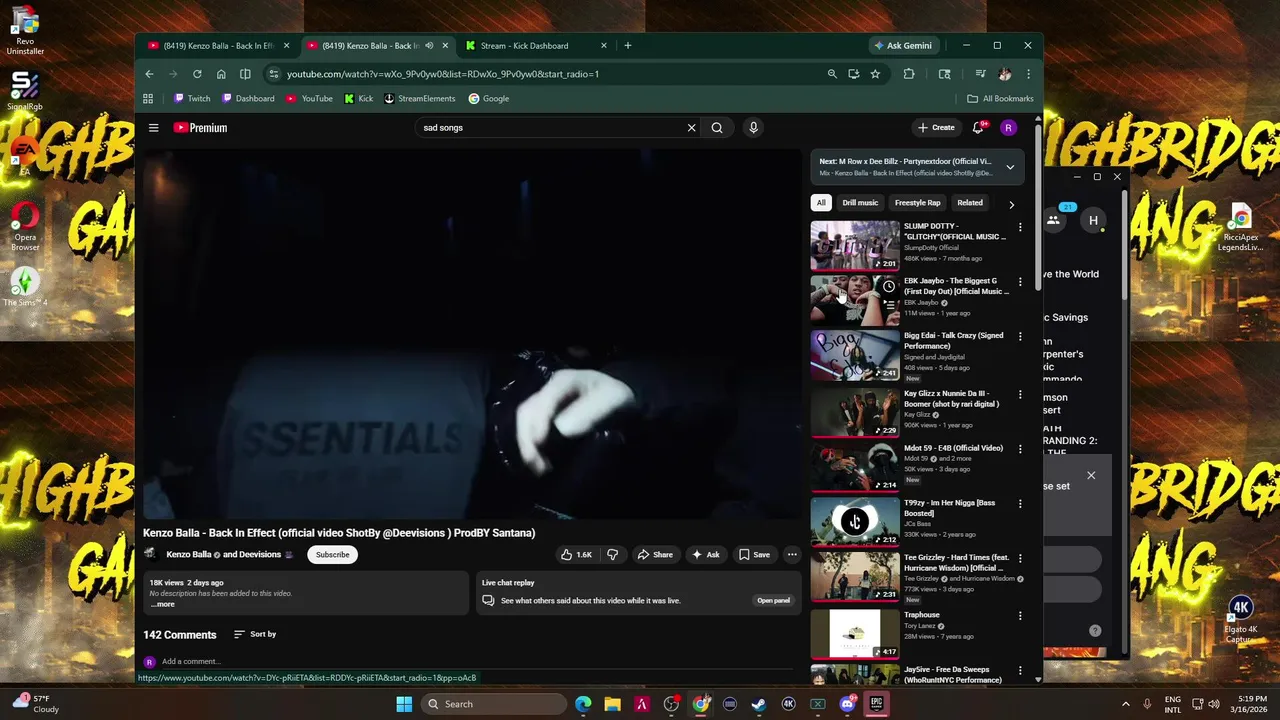The width and height of the screenshot is (1280, 720).
Task: Bookmark this page with star icon
Action: 875,74
